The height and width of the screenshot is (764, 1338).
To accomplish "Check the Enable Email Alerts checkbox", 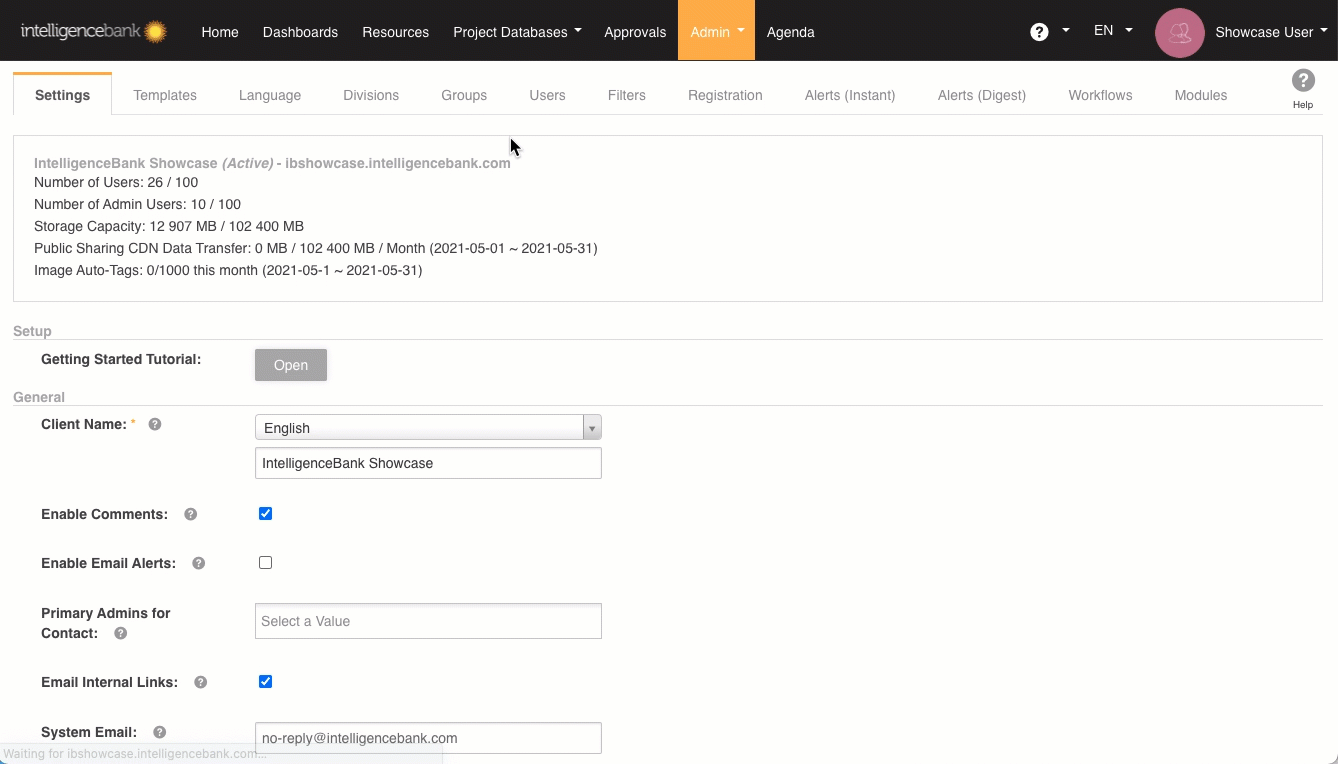I will [x=265, y=562].
